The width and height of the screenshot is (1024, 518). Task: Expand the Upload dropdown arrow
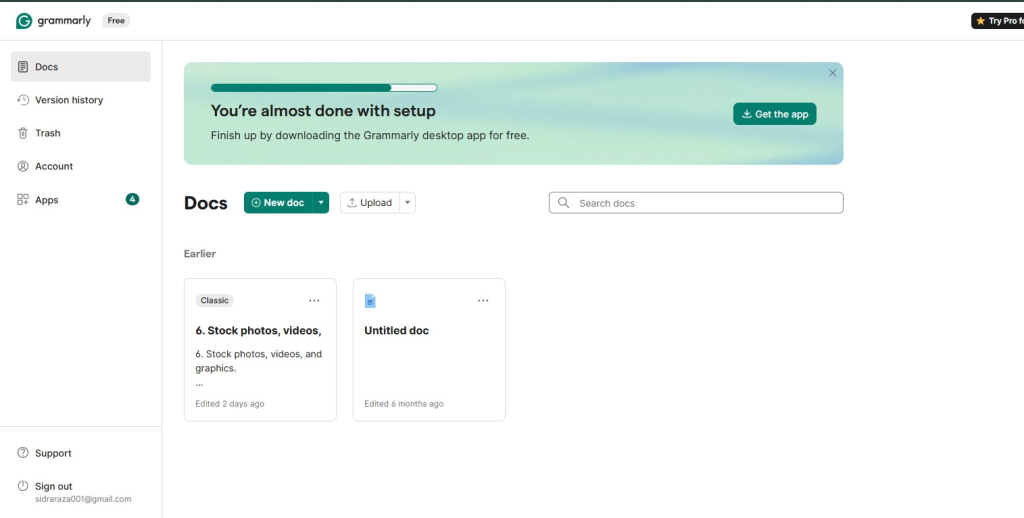pos(408,202)
